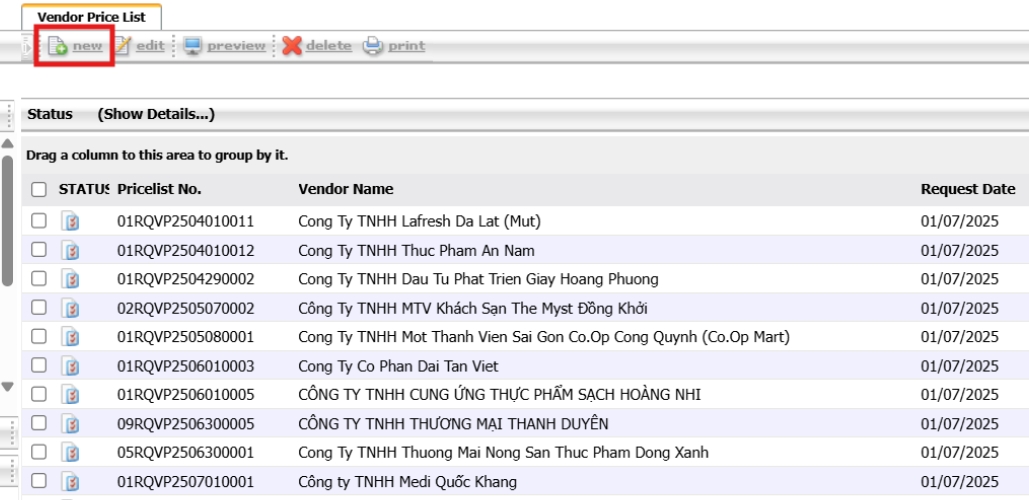Click the scroll down arrow on left panel

(7, 386)
